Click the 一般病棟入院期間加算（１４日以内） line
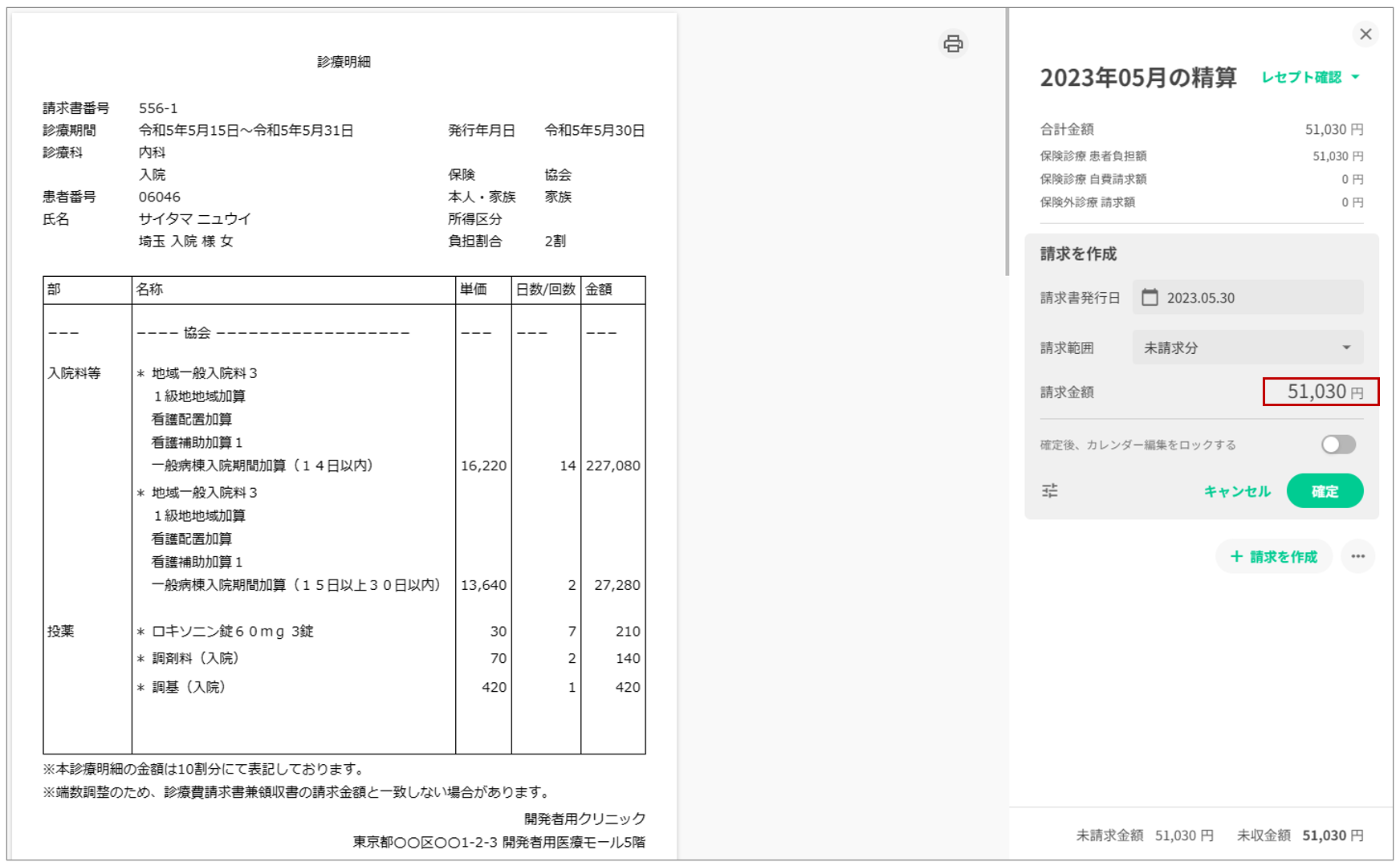Screen dimensions: 1400x866 pos(262,466)
